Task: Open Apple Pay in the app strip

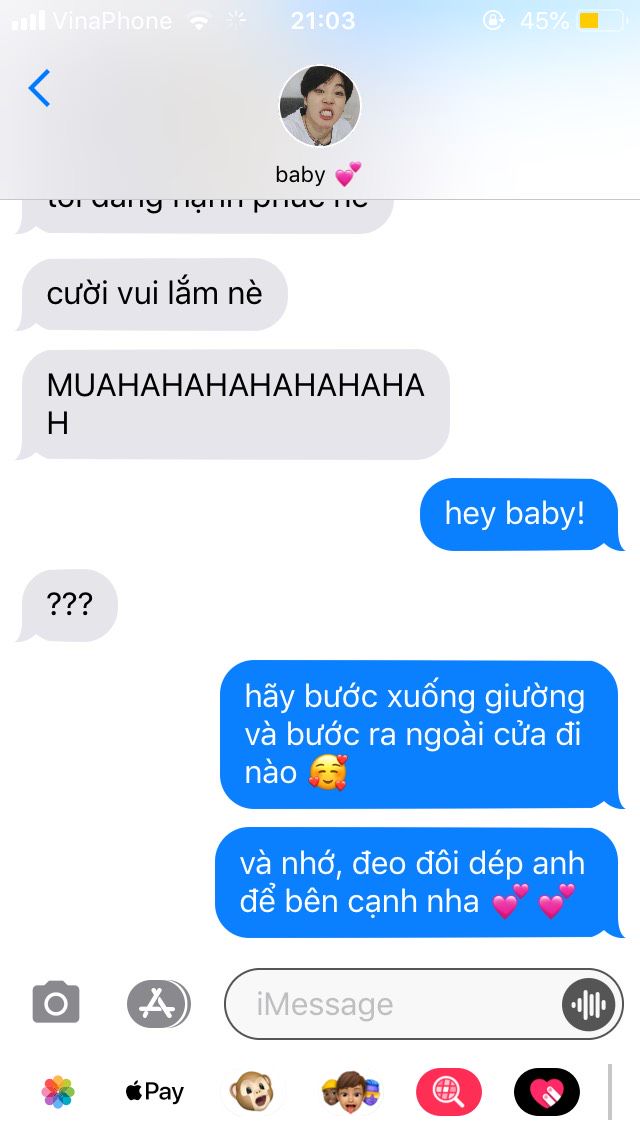Action: coord(154,1091)
